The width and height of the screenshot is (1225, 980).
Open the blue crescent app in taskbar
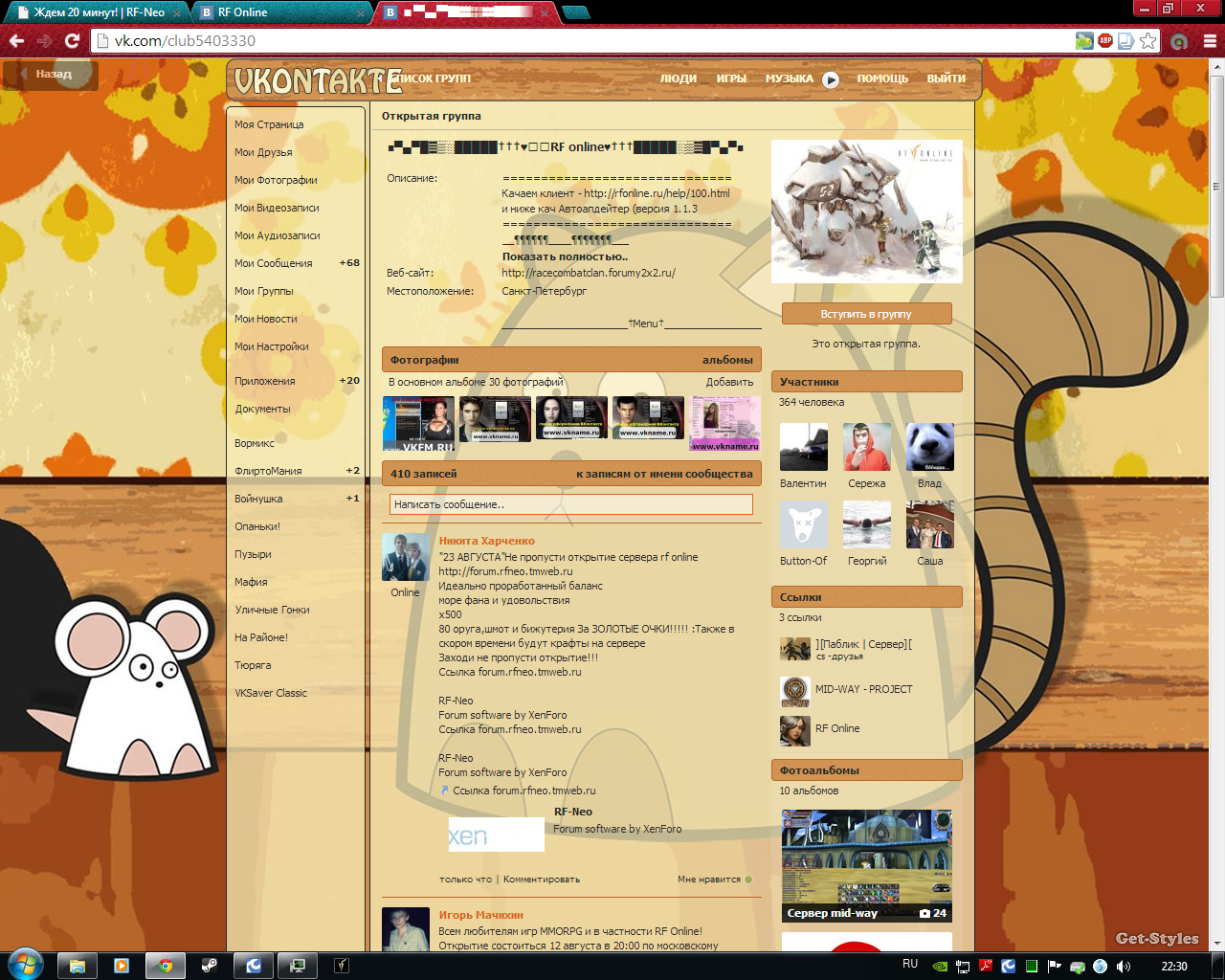tap(254, 966)
